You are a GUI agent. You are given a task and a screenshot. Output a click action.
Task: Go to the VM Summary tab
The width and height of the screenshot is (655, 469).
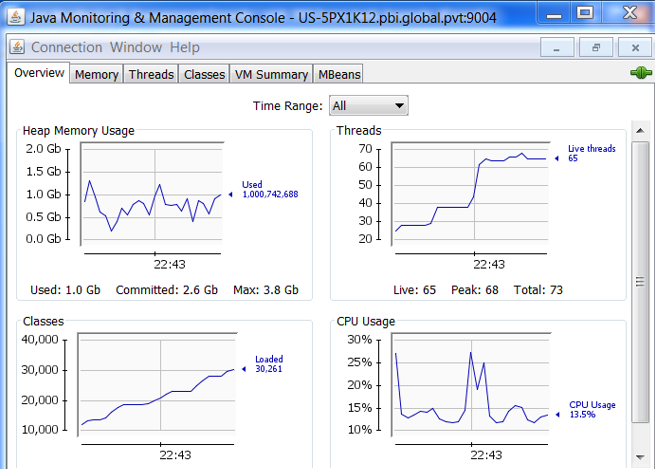(x=270, y=74)
